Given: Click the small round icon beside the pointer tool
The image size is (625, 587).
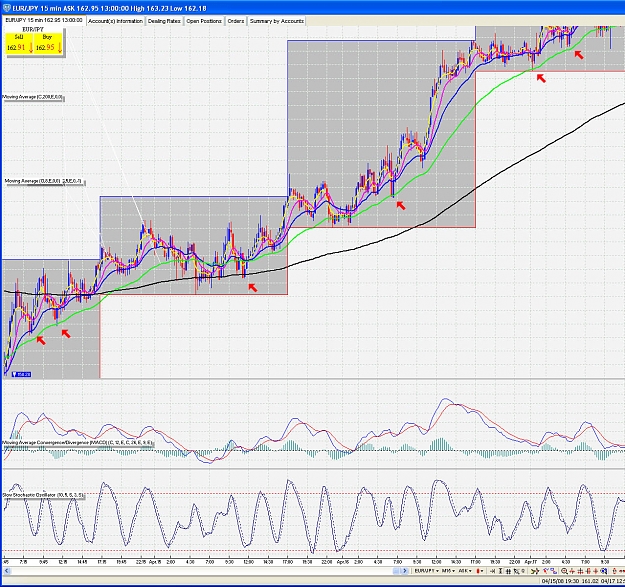Looking at the screenshot, I should (x=523, y=571).
